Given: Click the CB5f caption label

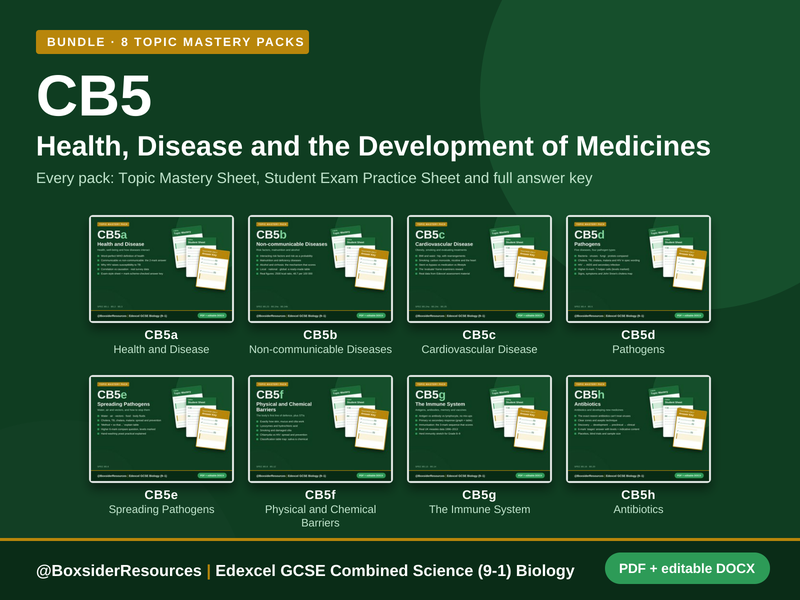Looking at the screenshot, I should [320, 495].
